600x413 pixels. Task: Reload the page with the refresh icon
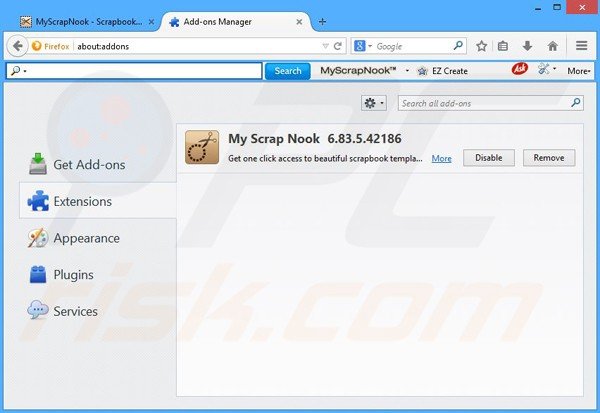(x=338, y=46)
